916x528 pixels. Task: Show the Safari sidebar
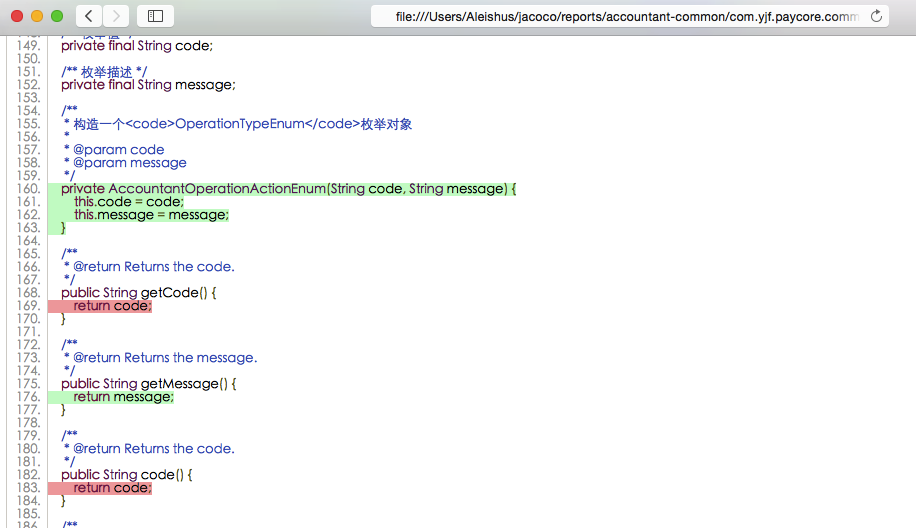(x=155, y=16)
